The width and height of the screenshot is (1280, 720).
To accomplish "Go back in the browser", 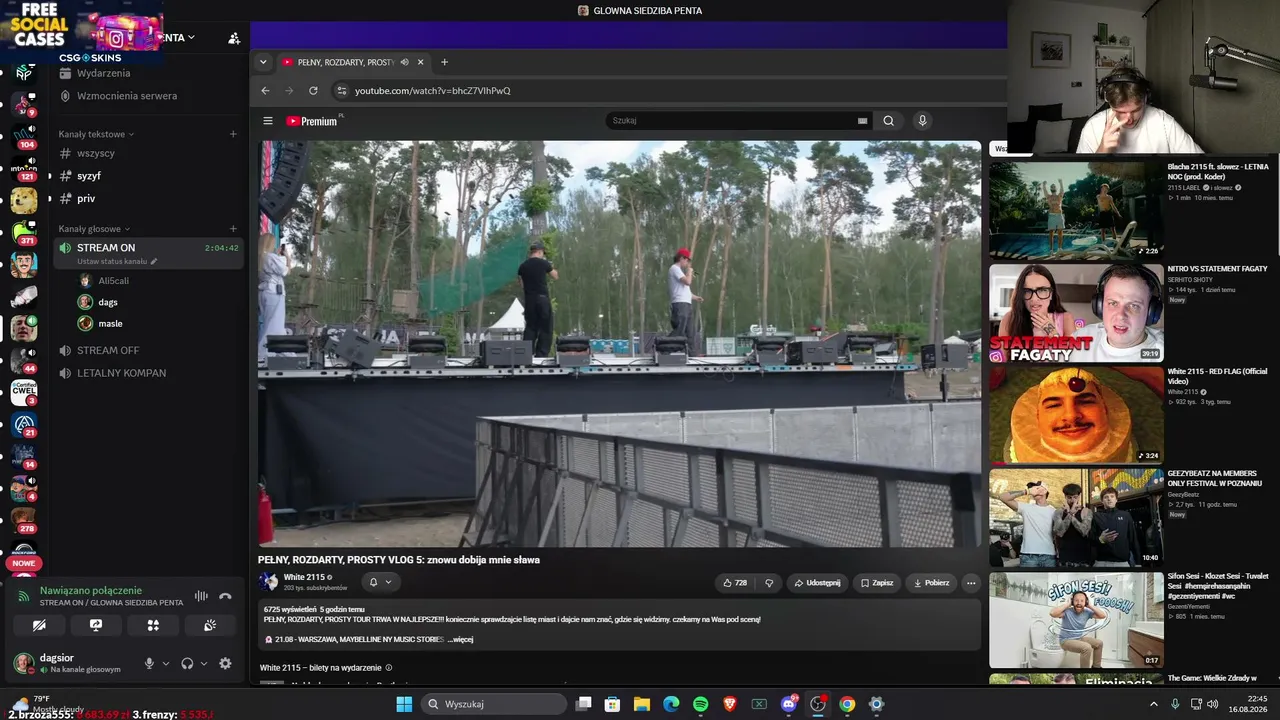I will tap(265, 90).
